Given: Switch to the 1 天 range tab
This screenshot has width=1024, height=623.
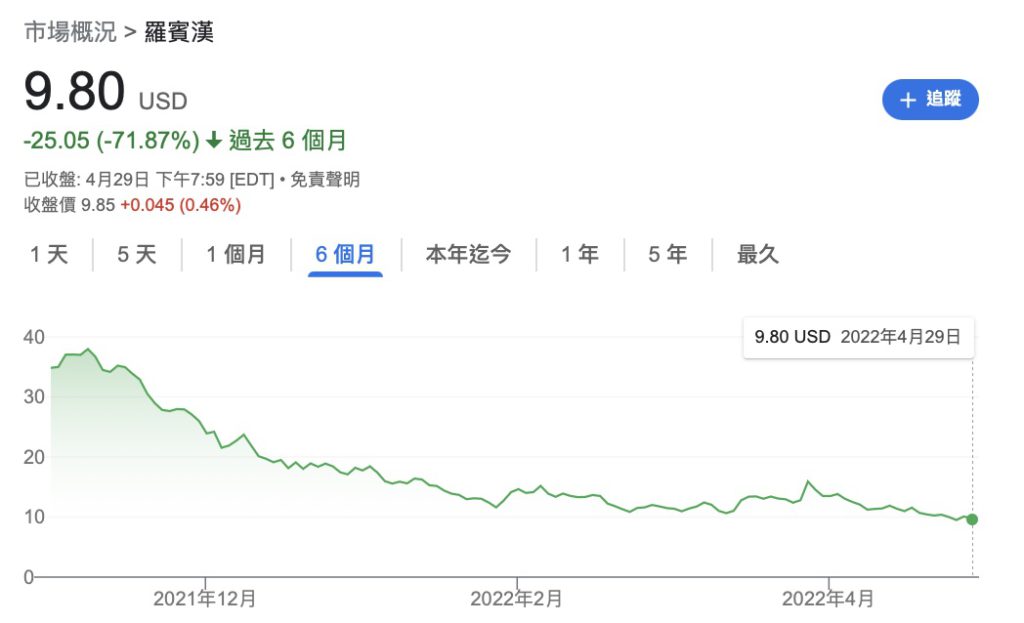Looking at the screenshot, I should click(x=49, y=255).
